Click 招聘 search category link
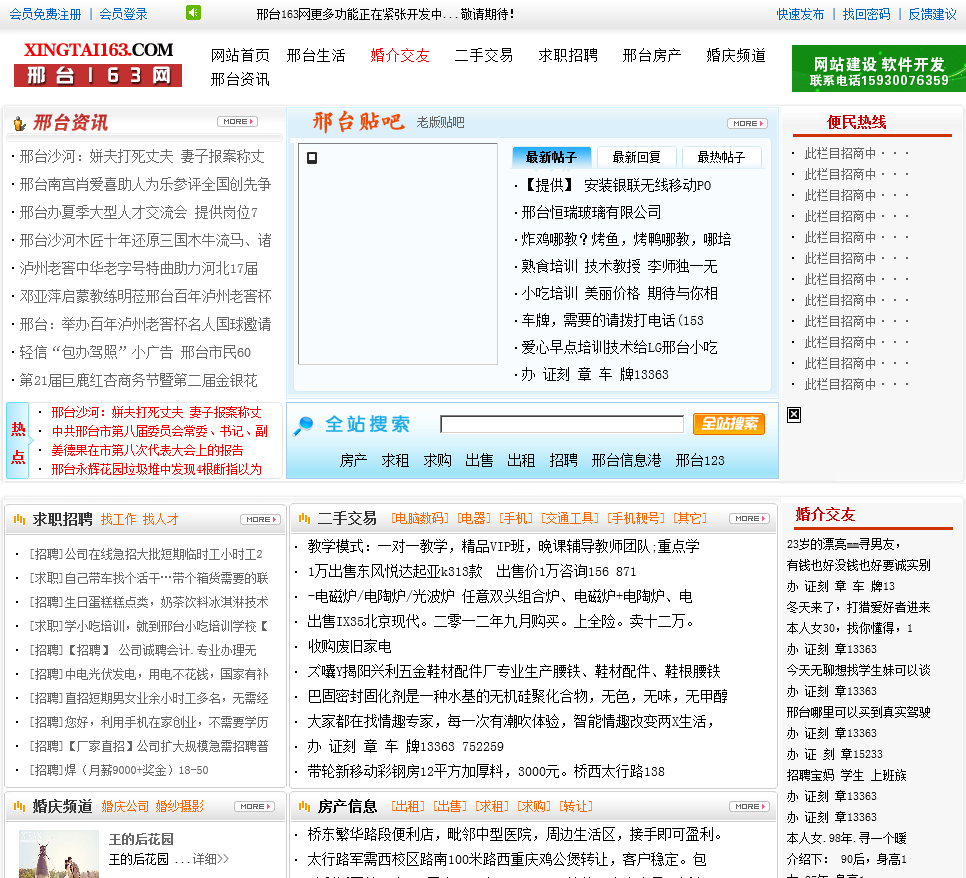 tap(564, 460)
